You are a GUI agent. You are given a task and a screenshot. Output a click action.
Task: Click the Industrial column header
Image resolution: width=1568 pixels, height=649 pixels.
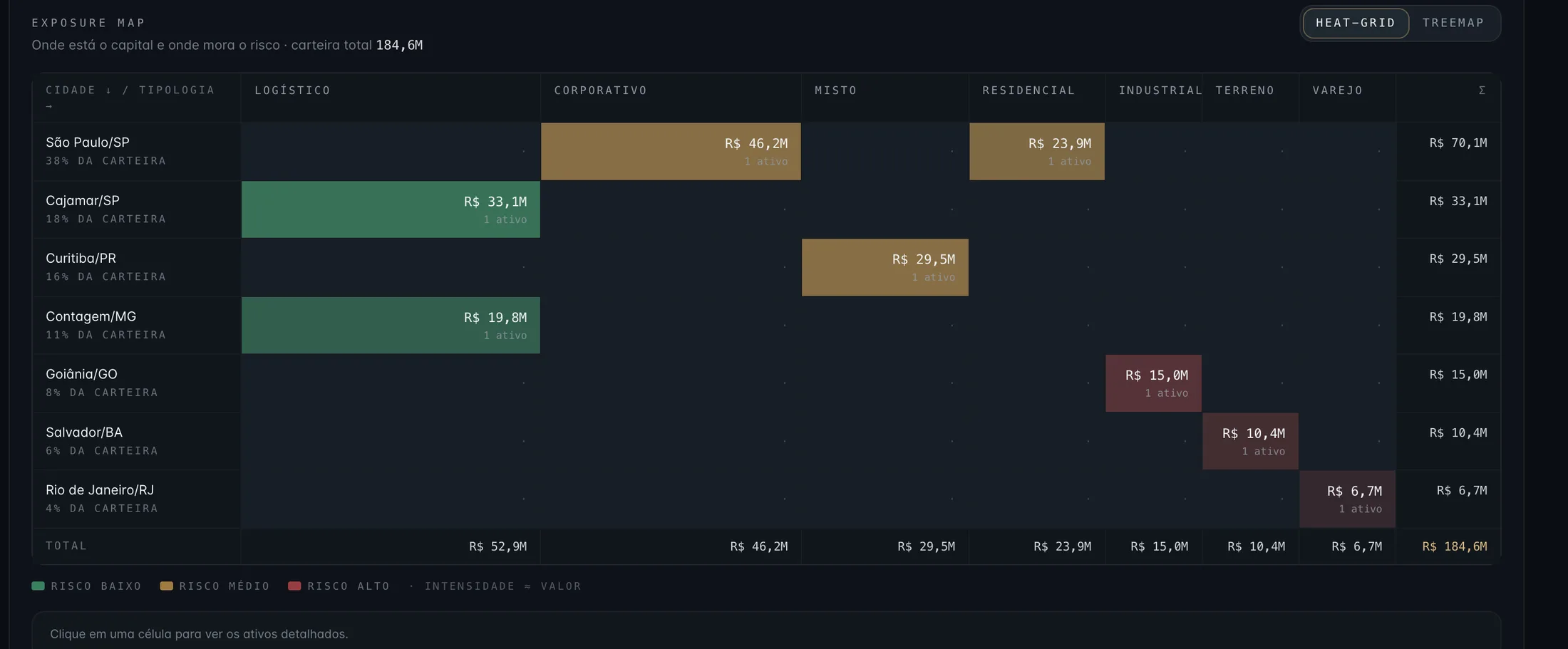click(1153, 98)
